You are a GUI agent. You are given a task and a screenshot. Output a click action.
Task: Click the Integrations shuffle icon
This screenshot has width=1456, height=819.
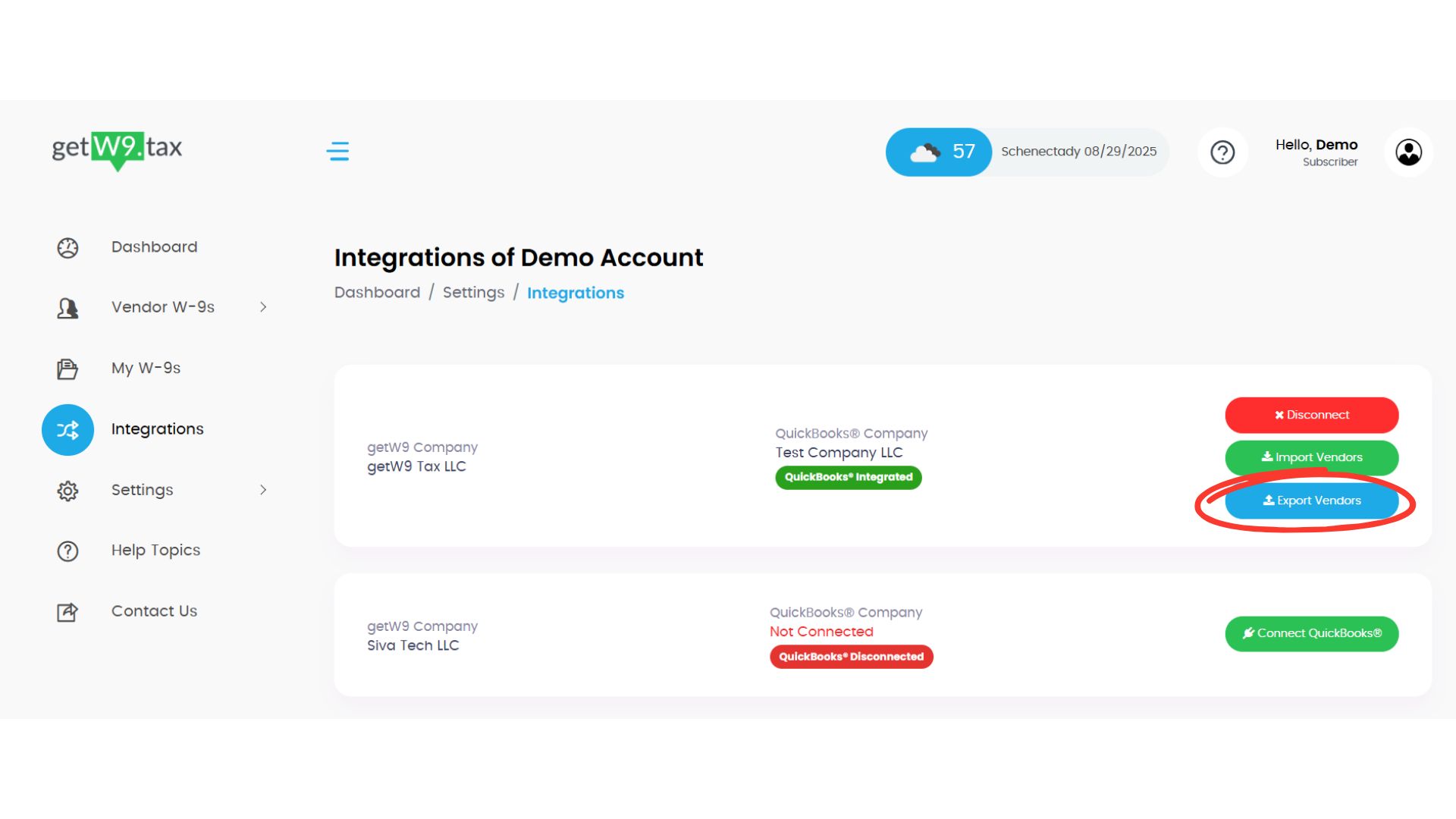click(x=67, y=430)
